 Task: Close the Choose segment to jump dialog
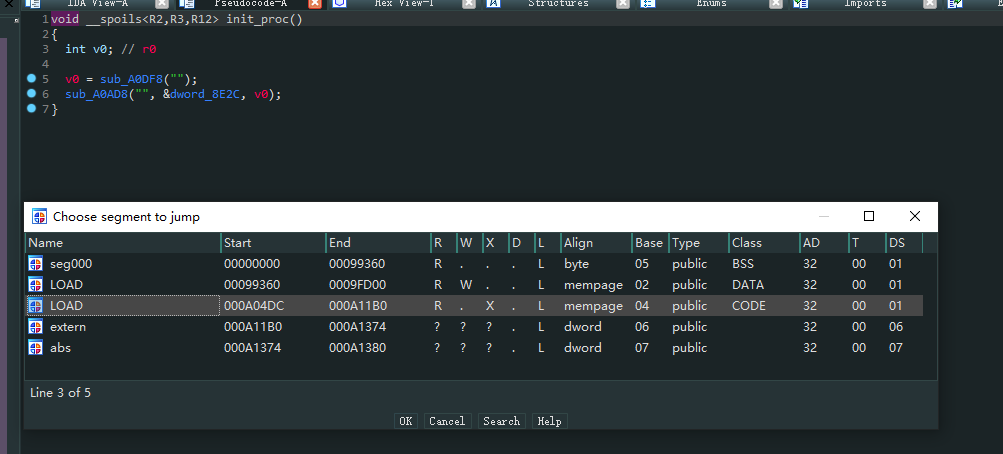point(915,216)
